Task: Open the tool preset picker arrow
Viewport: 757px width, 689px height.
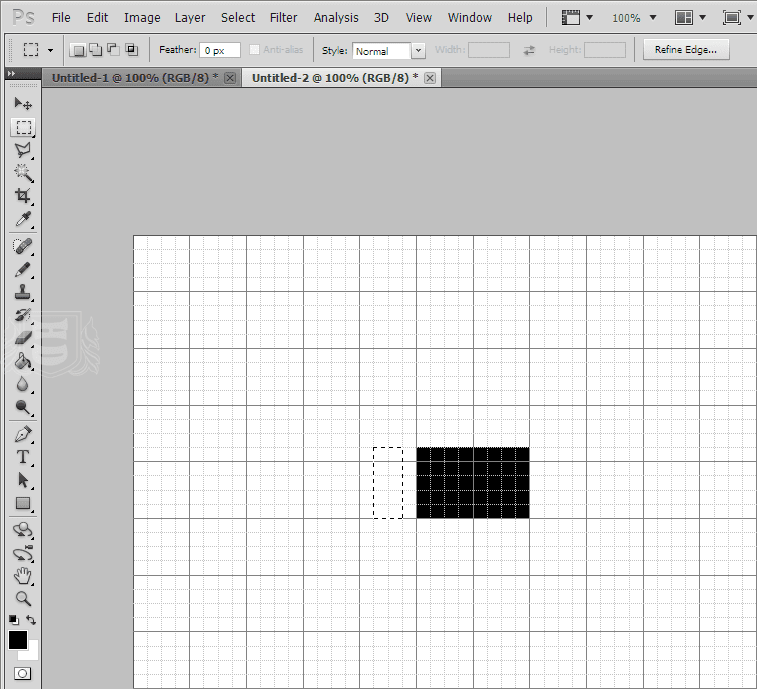Action: 50,50
